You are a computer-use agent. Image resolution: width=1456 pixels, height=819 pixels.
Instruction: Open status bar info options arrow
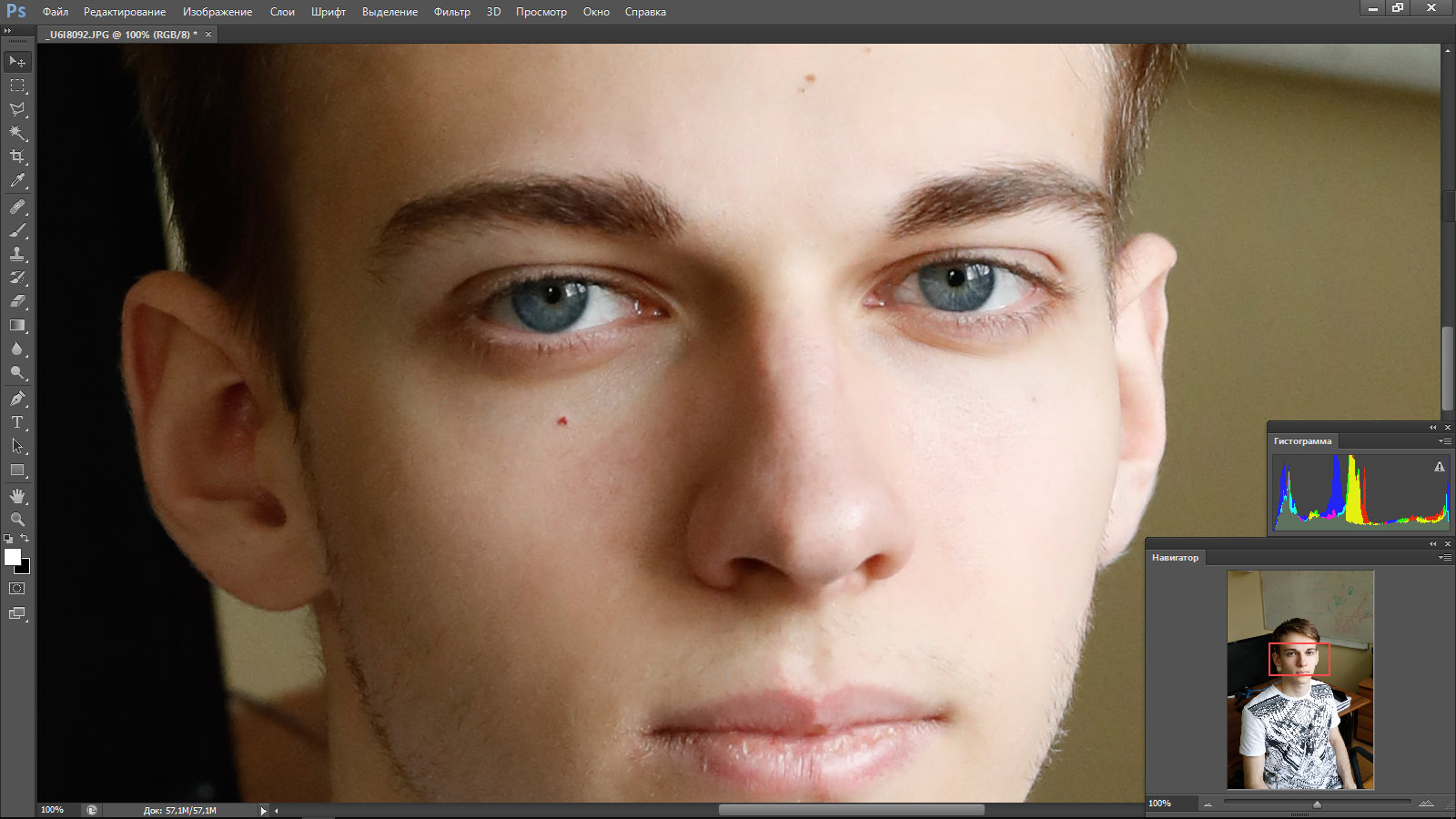click(264, 810)
